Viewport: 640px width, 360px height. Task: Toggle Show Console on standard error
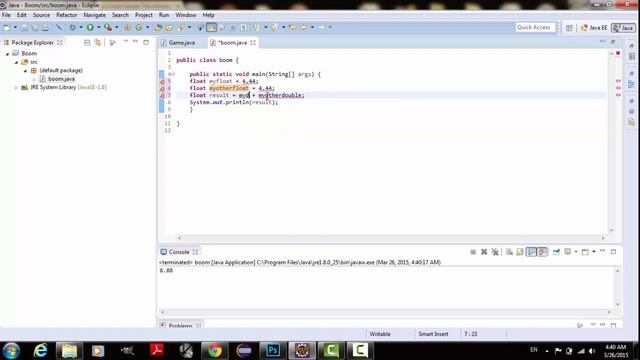click(542, 252)
